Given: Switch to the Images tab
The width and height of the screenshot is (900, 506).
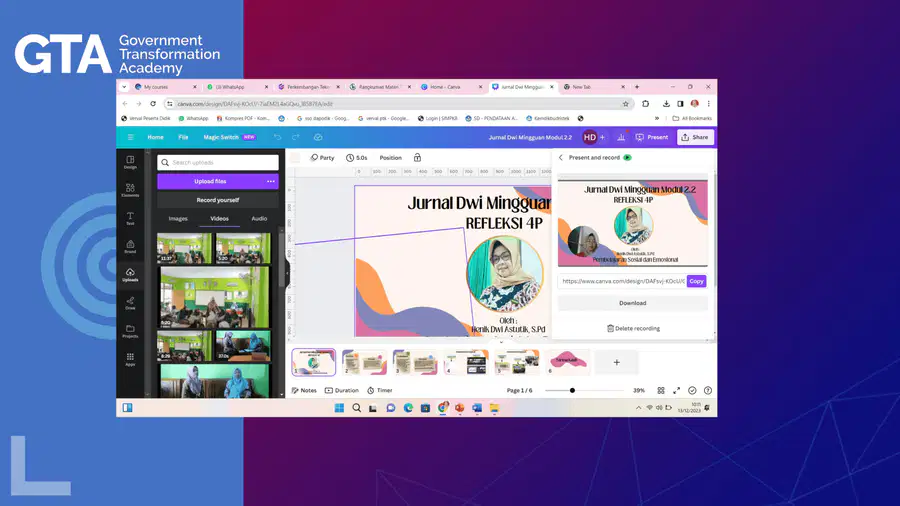Looking at the screenshot, I should coord(178,219).
